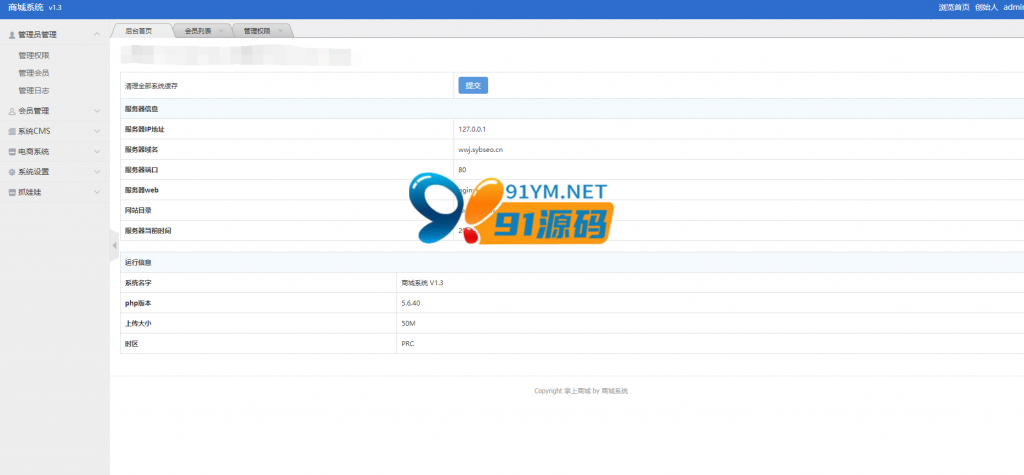Click the 电商系统 icon in sidebar
Viewport: 1024px width, 475px height.
12,152
